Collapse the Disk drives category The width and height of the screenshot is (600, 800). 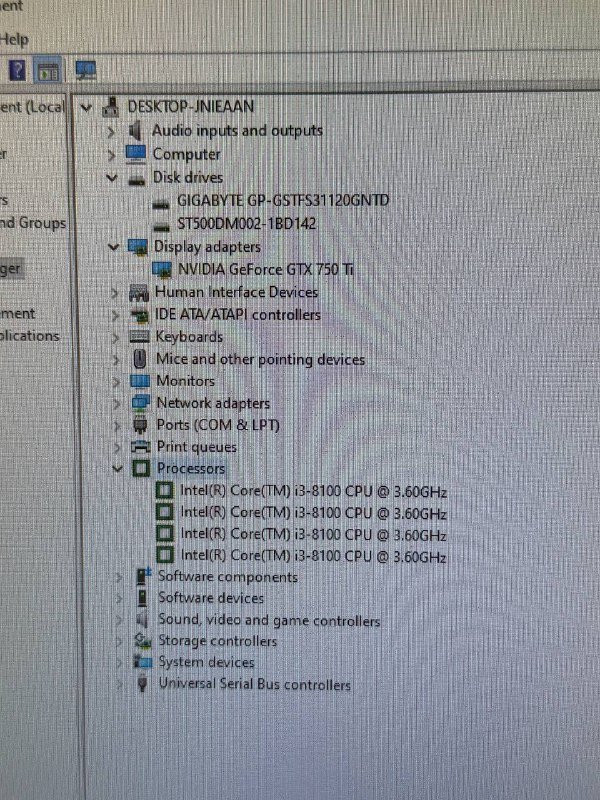[x=112, y=178]
